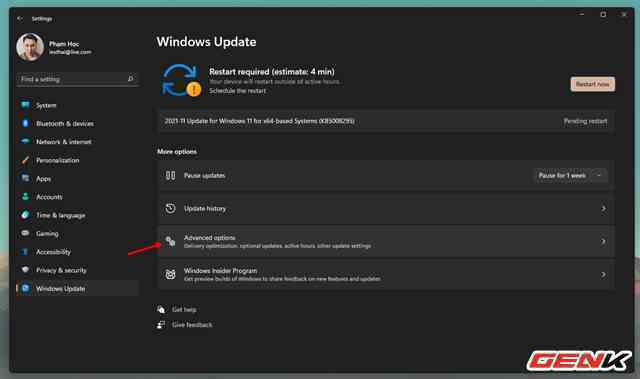Expand the pause duration dropdown arrow
640x379 pixels.
599,175
